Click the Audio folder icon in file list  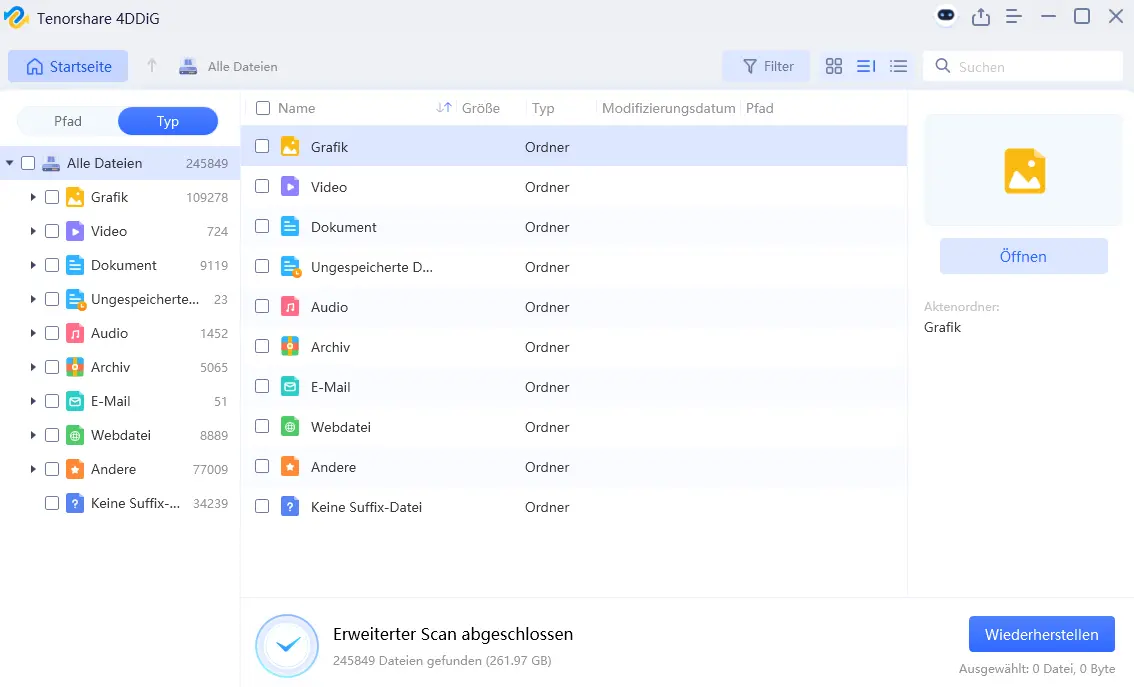tap(290, 307)
